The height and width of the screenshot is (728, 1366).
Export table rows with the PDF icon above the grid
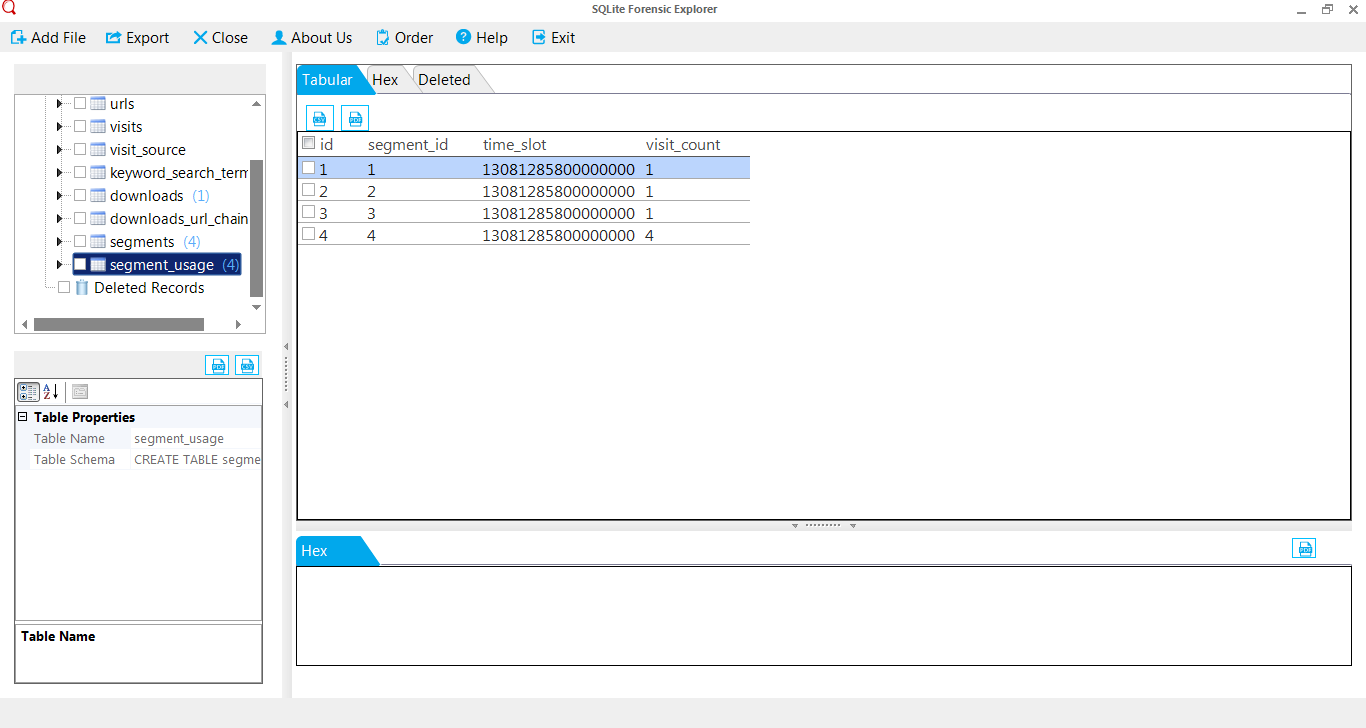355,118
